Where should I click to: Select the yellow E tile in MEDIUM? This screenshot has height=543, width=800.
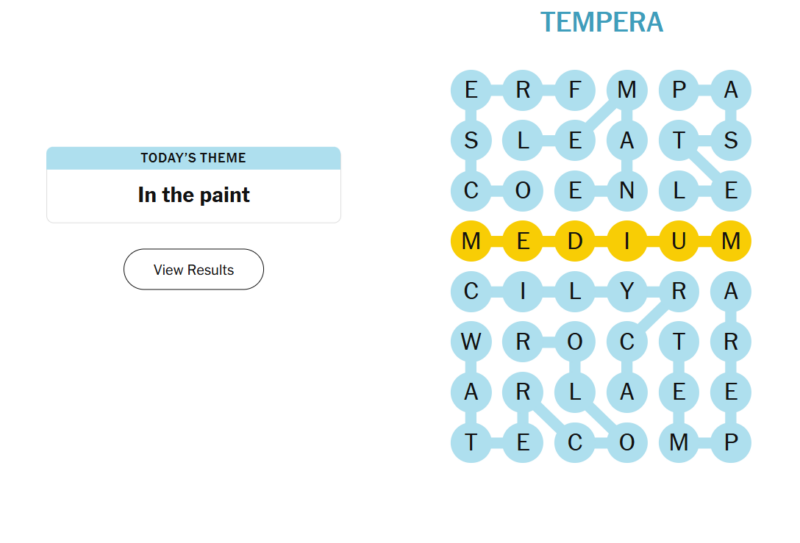point(522,241)
